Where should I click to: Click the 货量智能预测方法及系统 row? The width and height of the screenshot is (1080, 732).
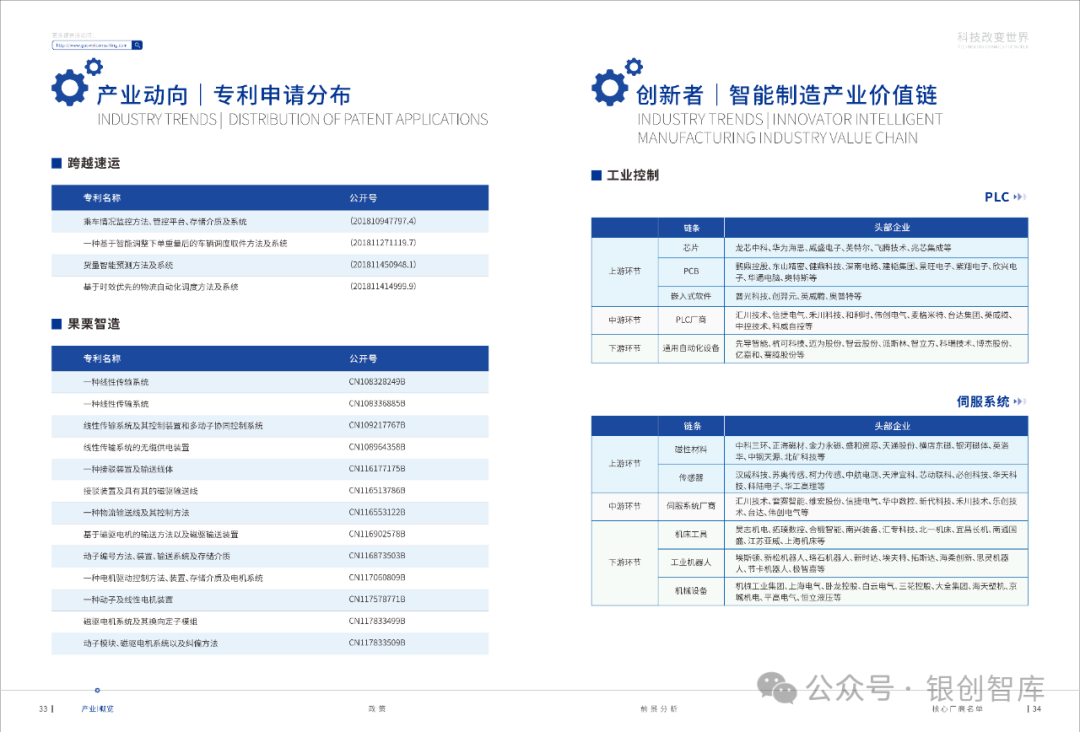tap(270, 264)
